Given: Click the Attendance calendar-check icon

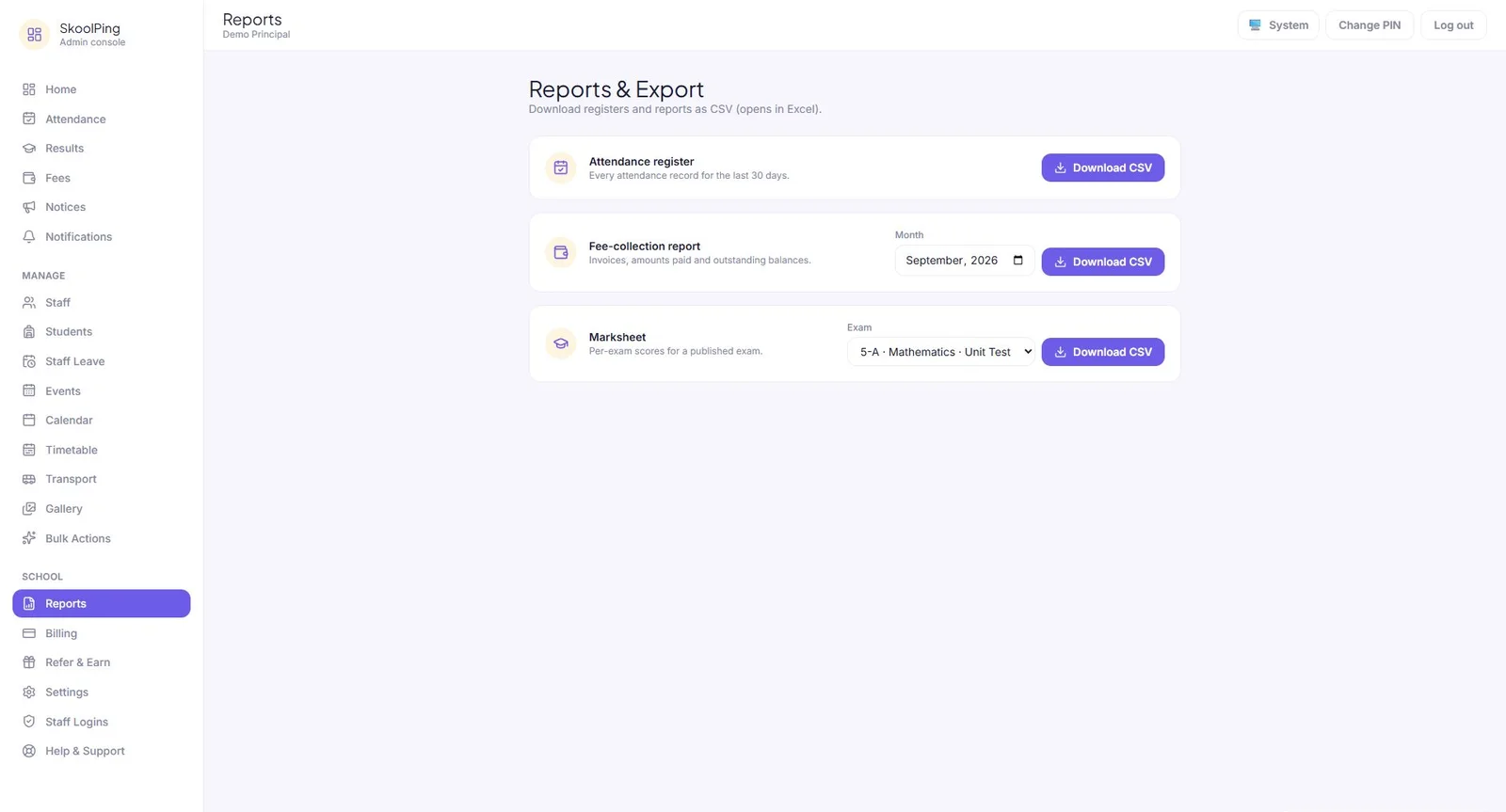Looking at the screenshot, I should pos(29,119).
